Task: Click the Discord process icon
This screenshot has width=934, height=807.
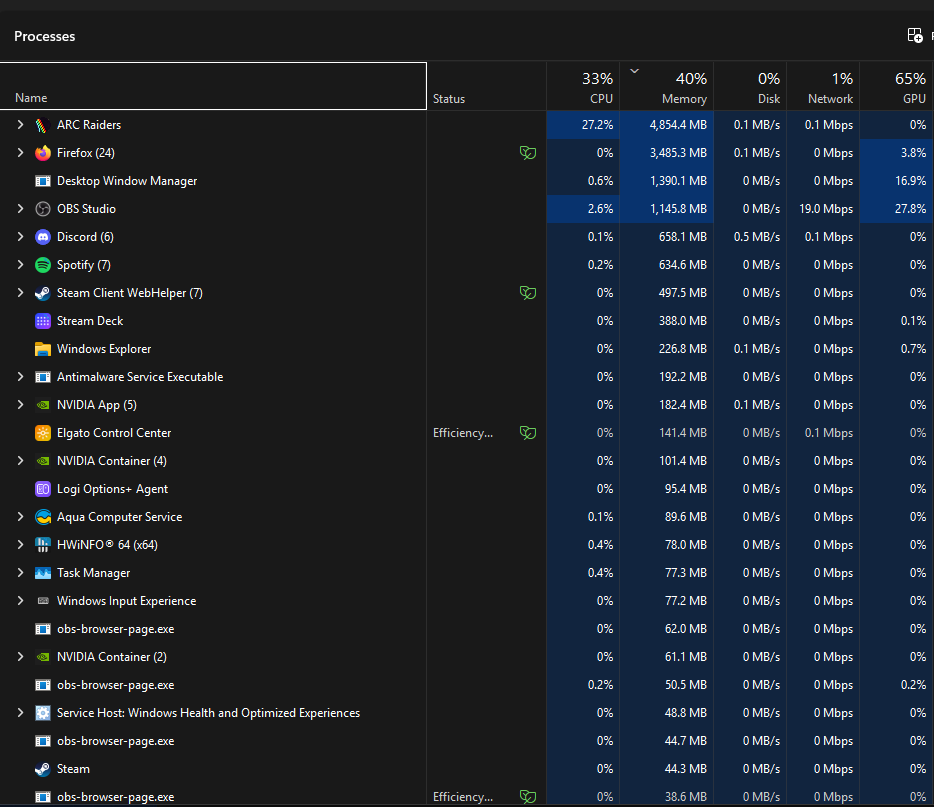Action: tap(42, 237)
